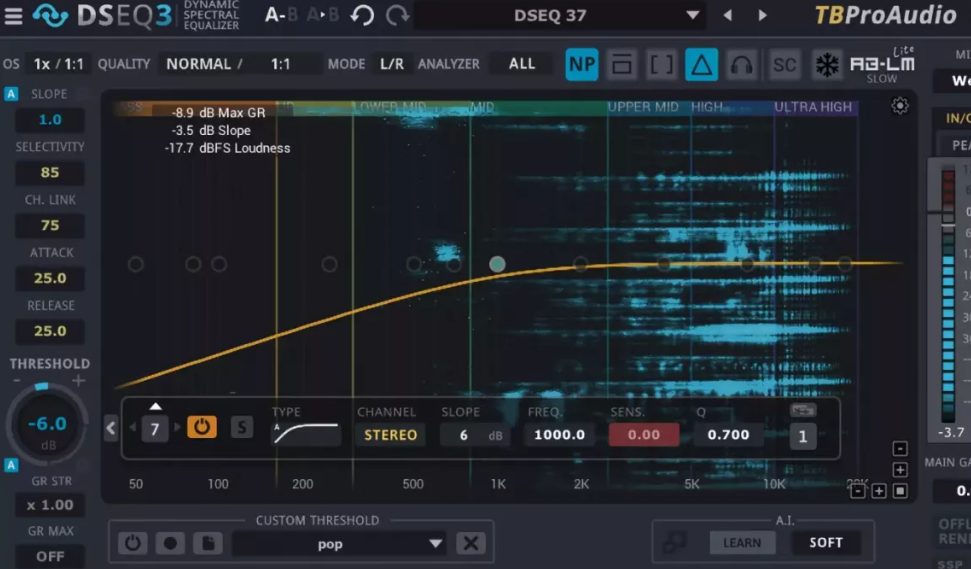971x569 pixels.
Task: Change CHANNEL from STEREO
Action: [390, 435]
